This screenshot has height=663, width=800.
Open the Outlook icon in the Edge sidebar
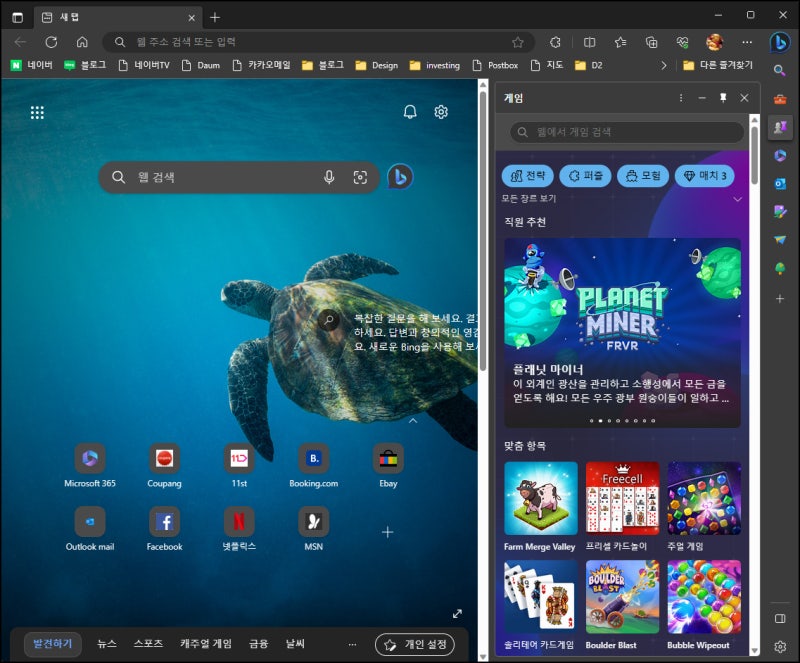coord(780,183)
